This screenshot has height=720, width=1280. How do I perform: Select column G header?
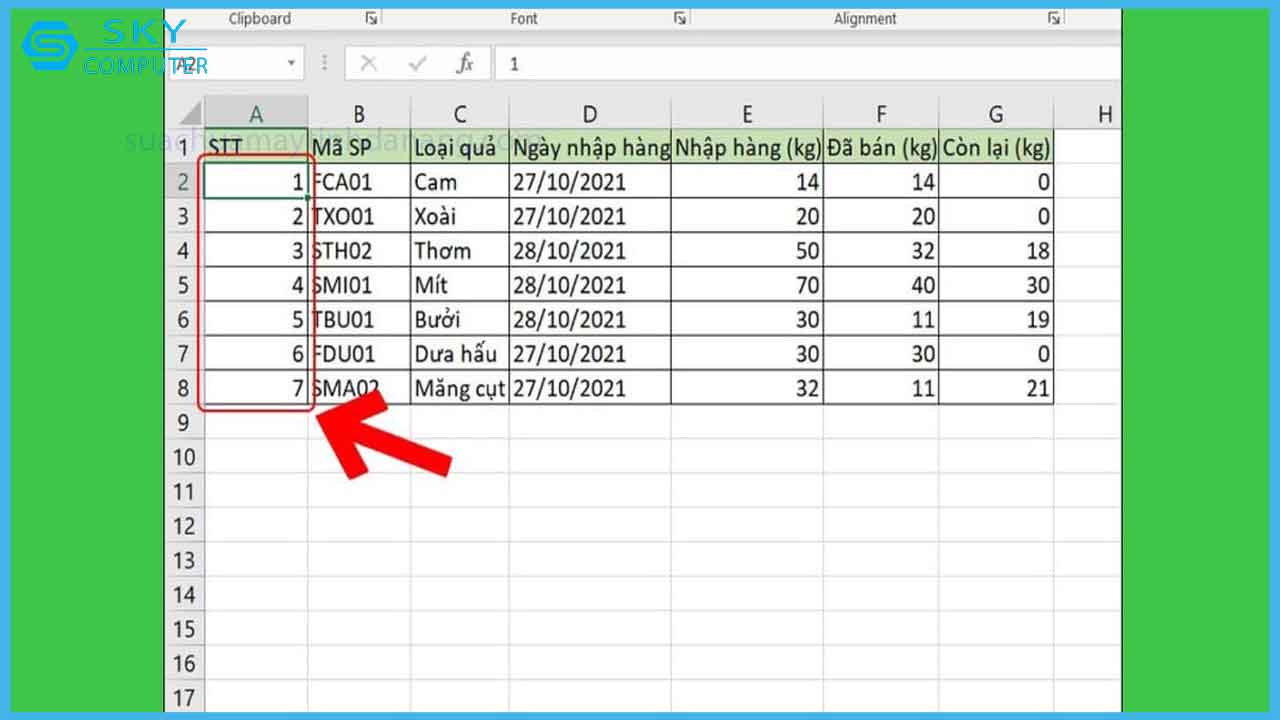click(x=996, y=114)
